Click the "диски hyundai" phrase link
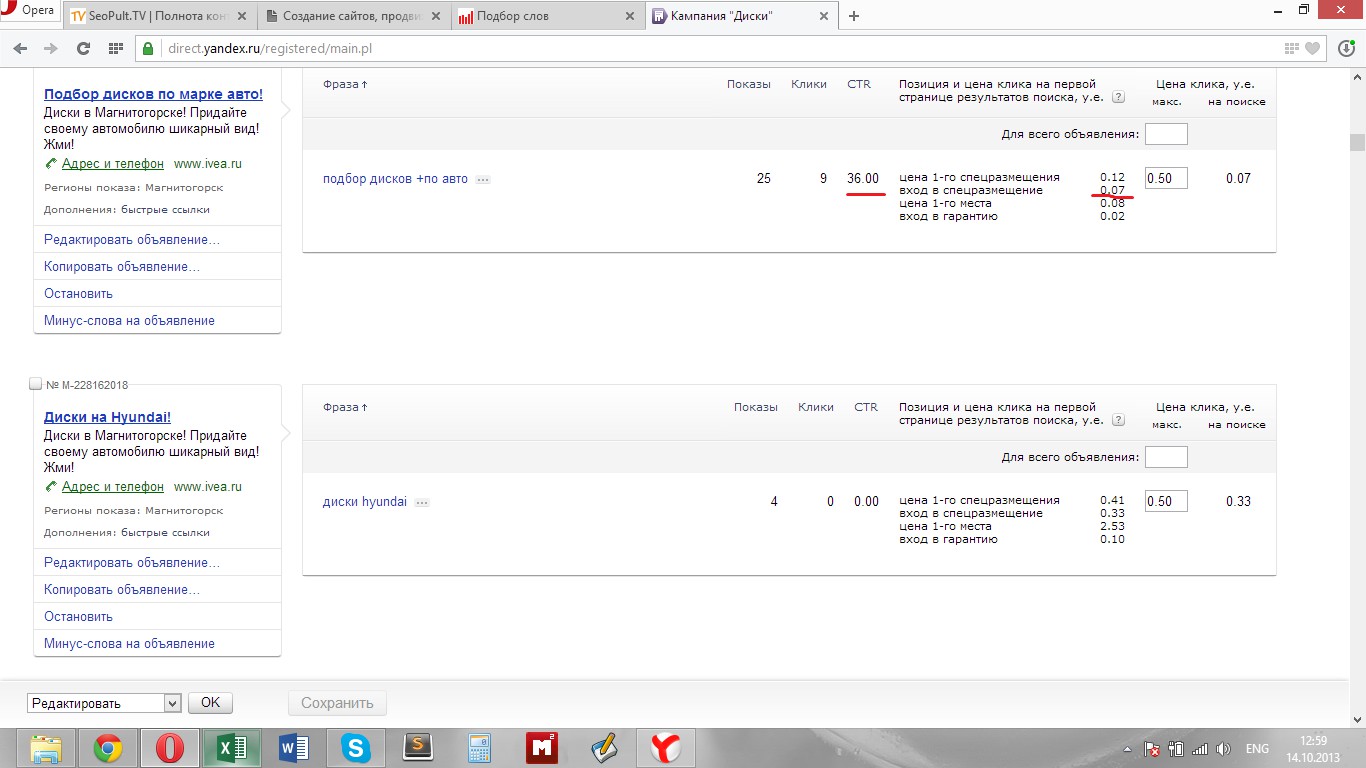1366x768 pixels. tap(365, 502)
